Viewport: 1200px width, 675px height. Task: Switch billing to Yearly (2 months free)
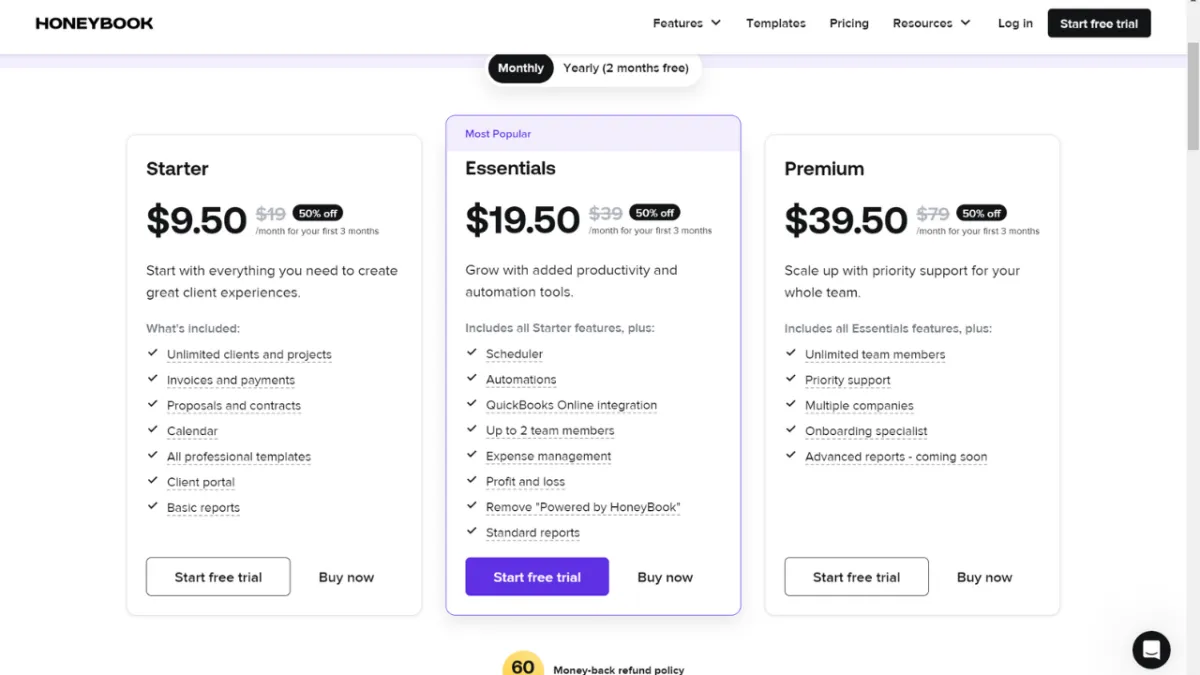[625, 68]
